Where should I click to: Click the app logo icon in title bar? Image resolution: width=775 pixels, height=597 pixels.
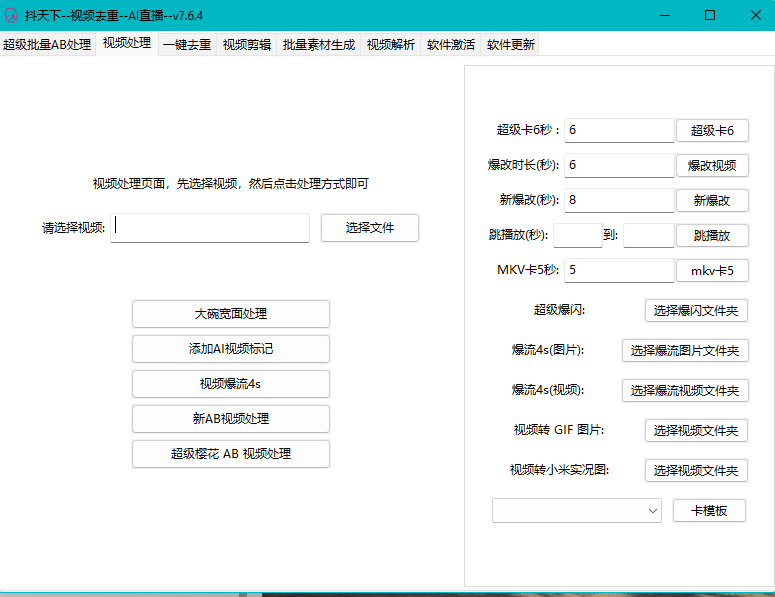(14, 15)
